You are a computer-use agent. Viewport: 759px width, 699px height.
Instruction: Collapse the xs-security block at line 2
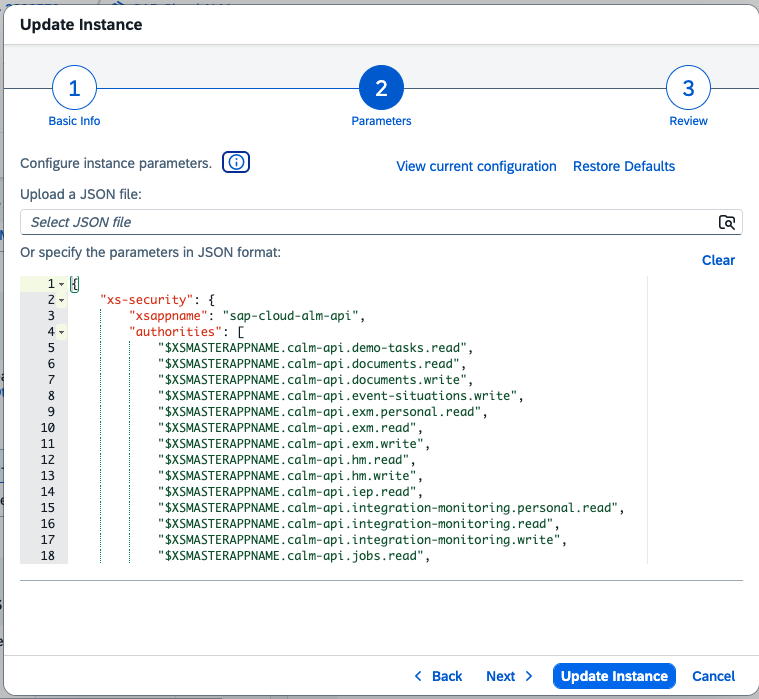click(x=61, y=300)
